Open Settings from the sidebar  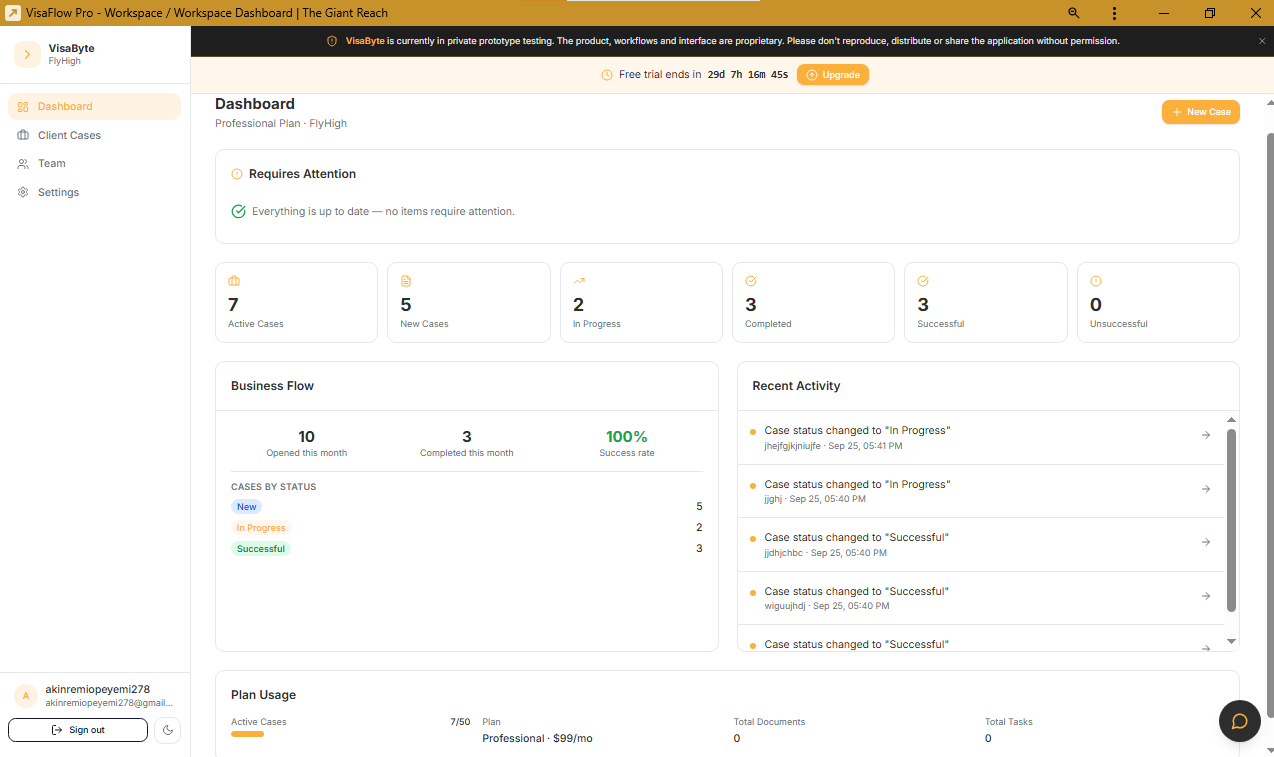tap(94, 192)
